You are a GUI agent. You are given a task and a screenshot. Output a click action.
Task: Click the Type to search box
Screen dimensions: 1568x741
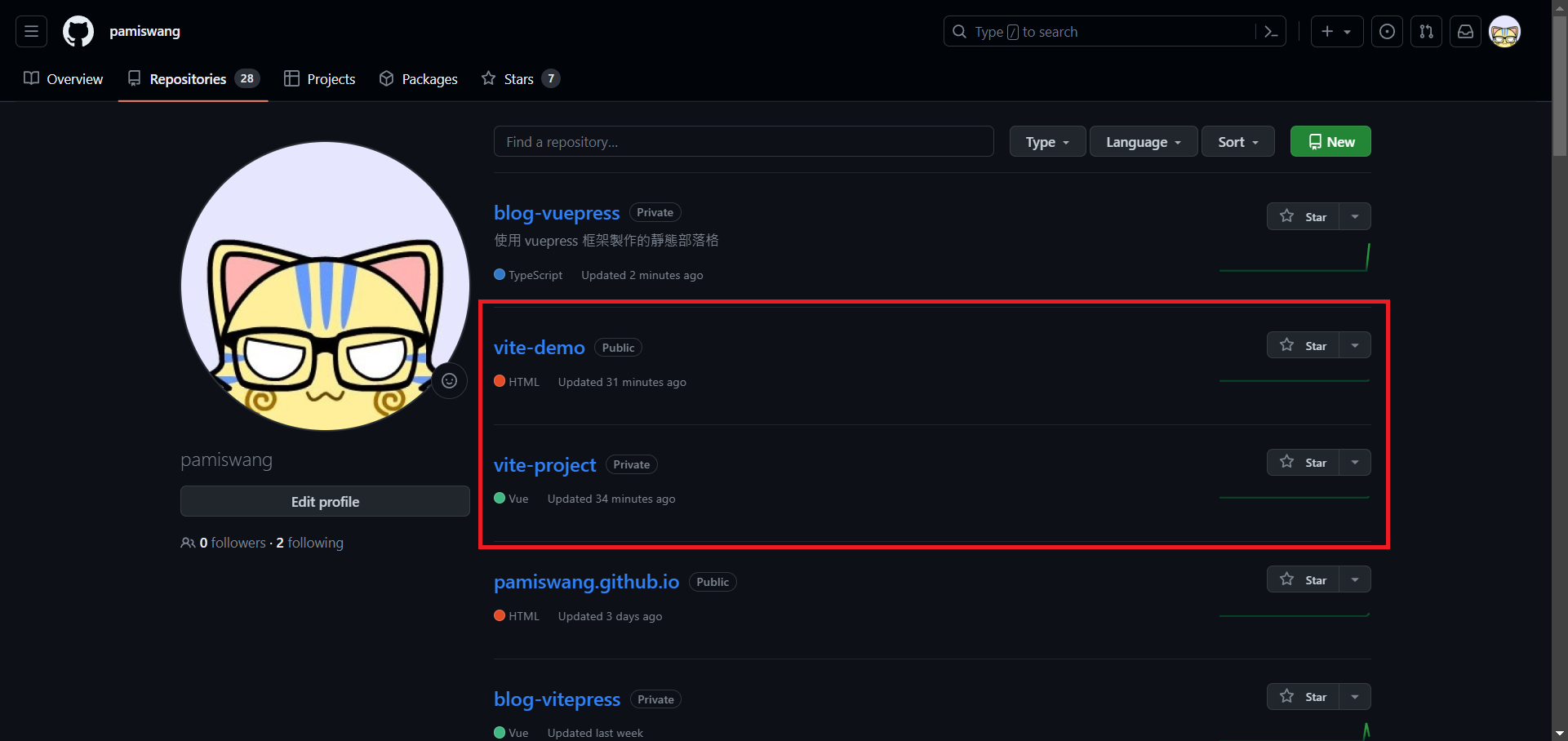click(x=1115, y=32)
